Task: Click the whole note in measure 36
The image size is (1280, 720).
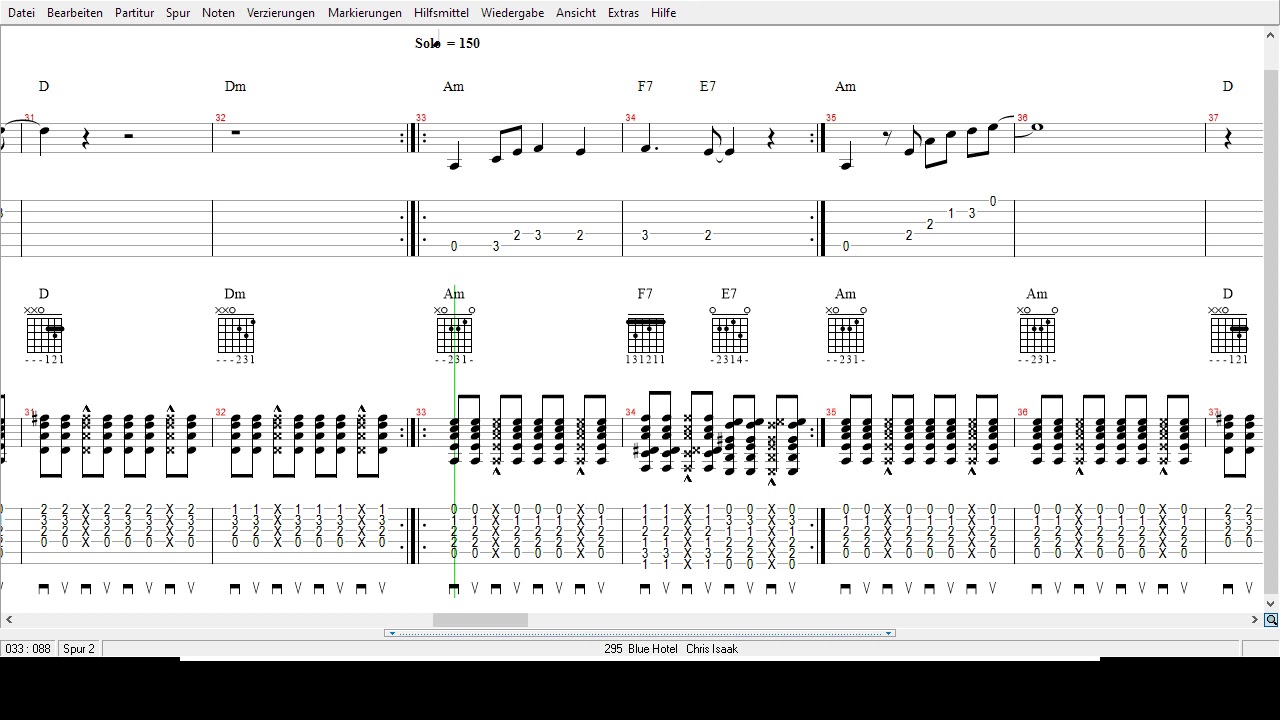Action: 1037,127
